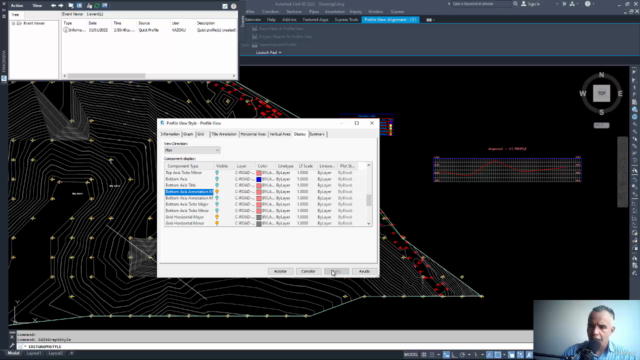Click the Event Viewer tree node icon
640x360 pixels.
coord(19,23)
